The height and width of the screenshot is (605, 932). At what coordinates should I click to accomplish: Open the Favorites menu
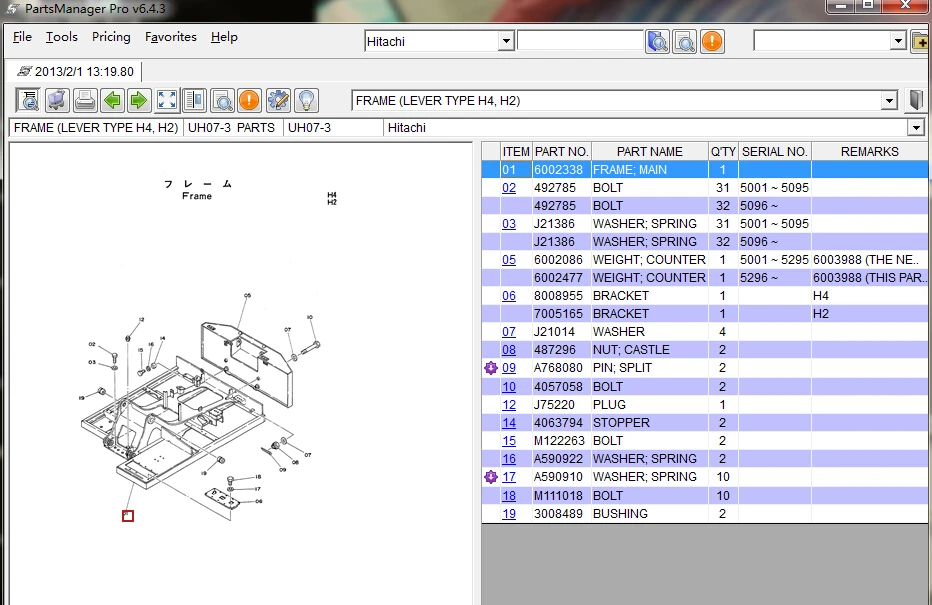tap(171, 37)
